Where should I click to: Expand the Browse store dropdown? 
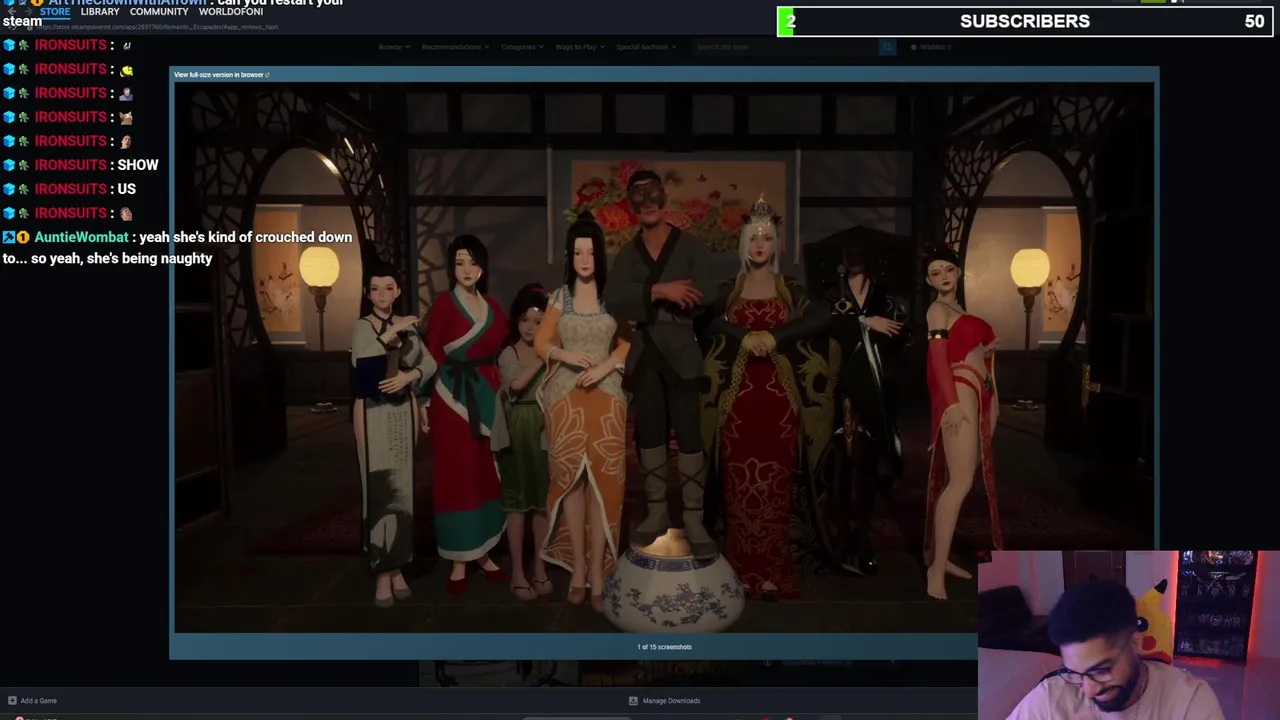point(392,47)
